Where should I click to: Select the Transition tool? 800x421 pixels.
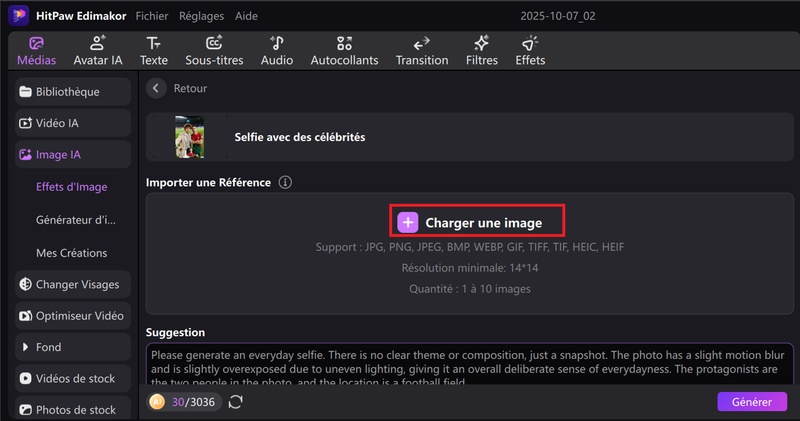click(421, 51)
